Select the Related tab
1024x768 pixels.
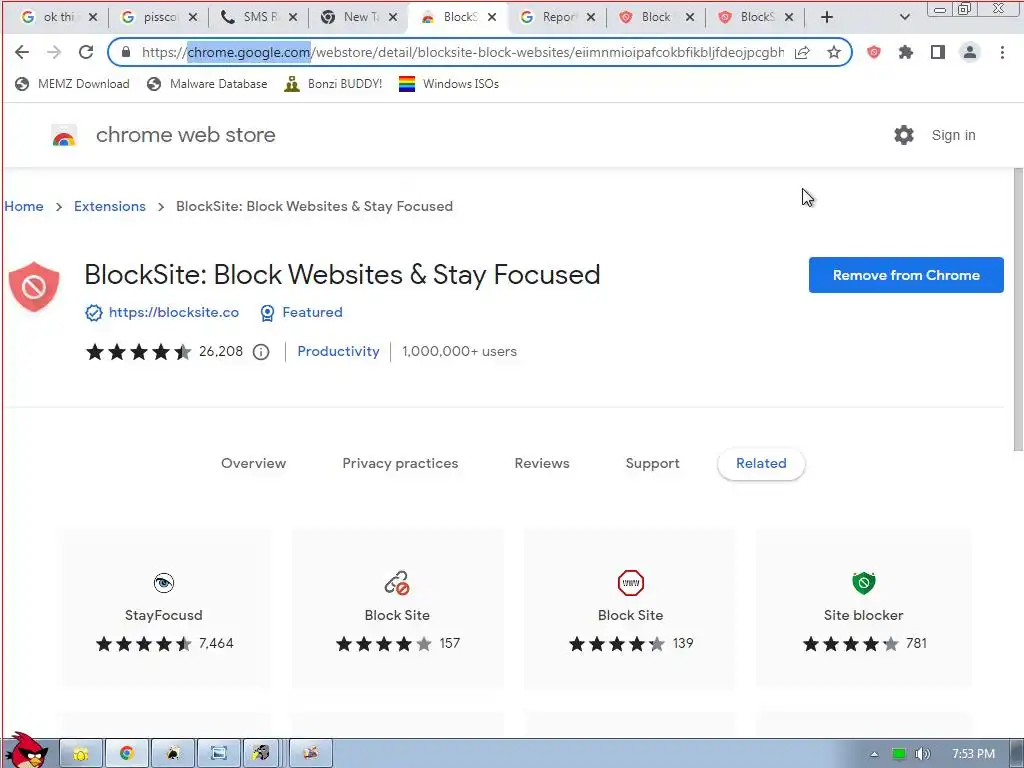click(761, 464)
